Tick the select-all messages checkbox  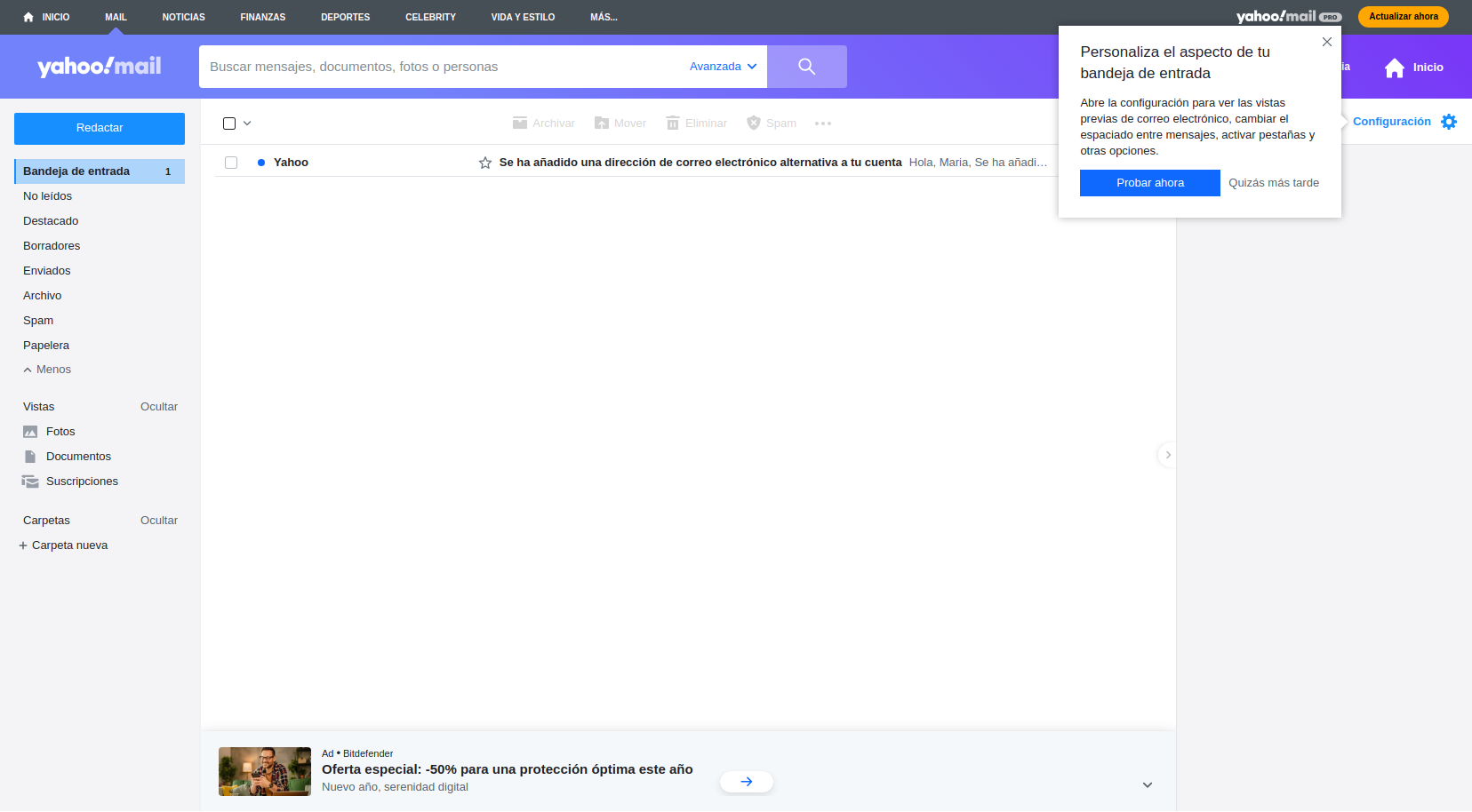(x=229, y=123)
